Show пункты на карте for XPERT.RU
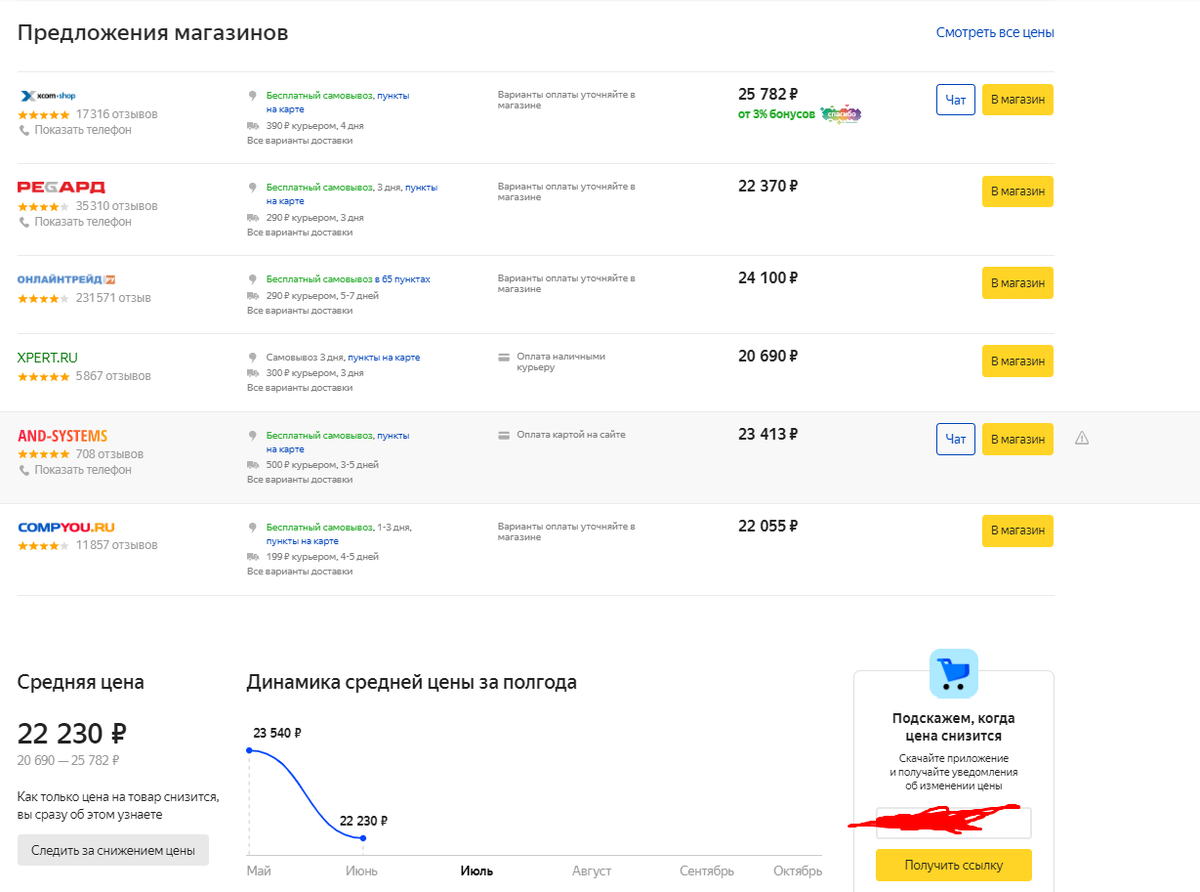 pyautogui.click(x=384, y=357)
